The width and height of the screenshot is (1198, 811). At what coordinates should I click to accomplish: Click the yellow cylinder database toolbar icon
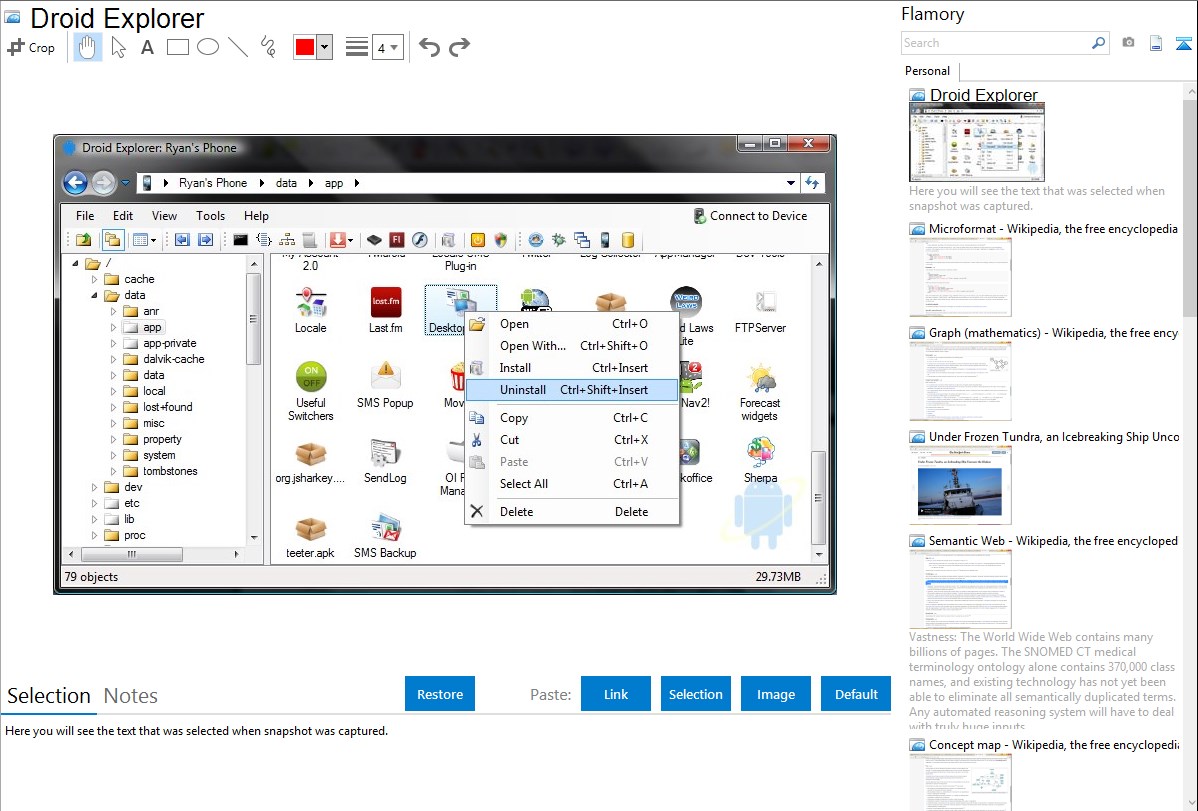point(627,240)
